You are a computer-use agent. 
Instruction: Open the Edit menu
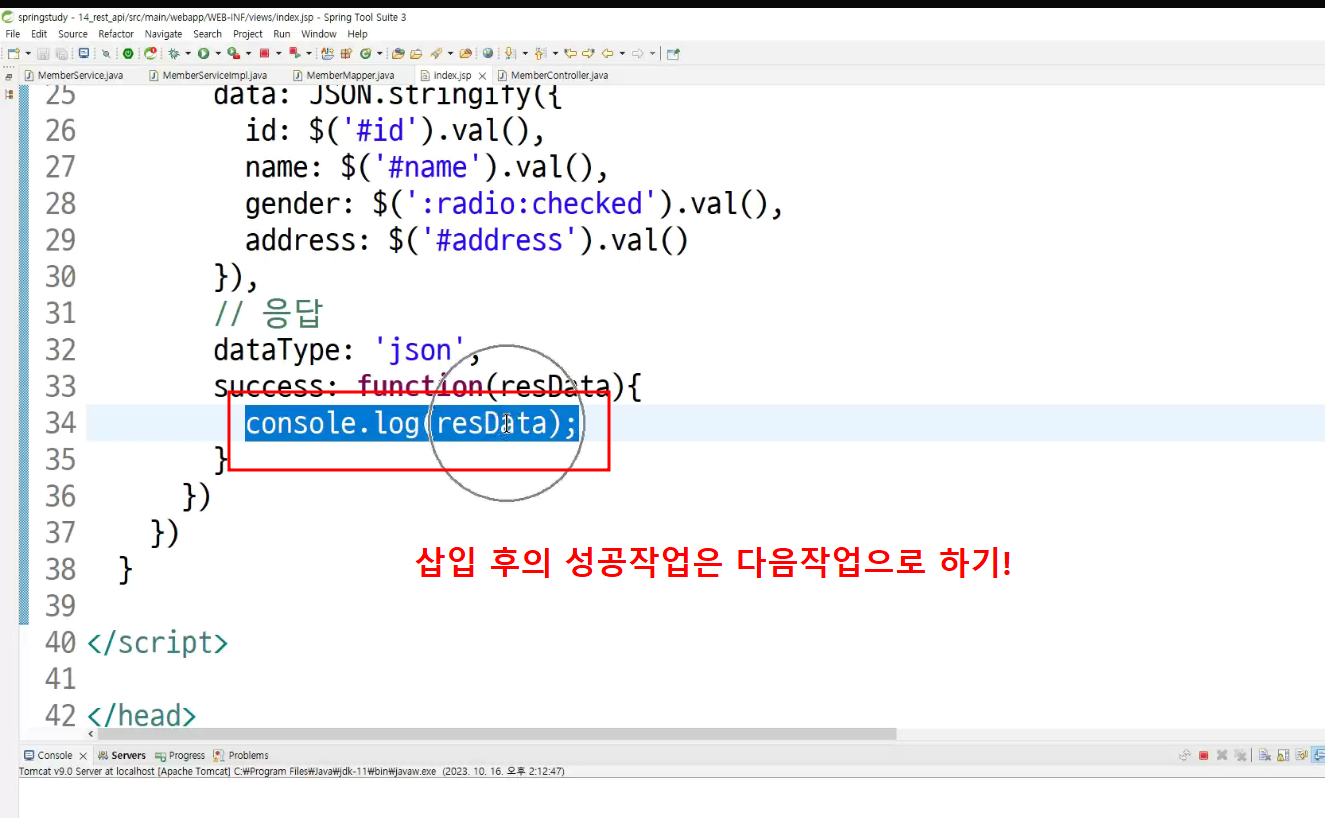coord(39,34)
